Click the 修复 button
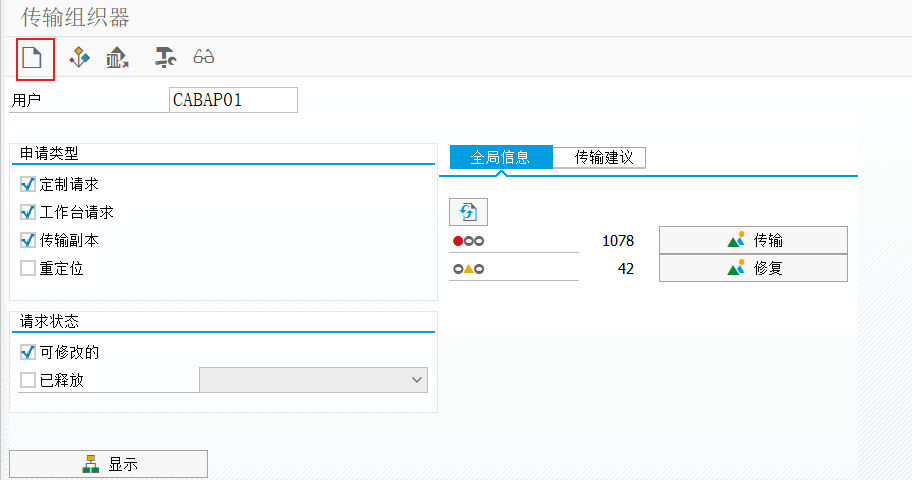The image size is (912, 480). click(753, 268)
